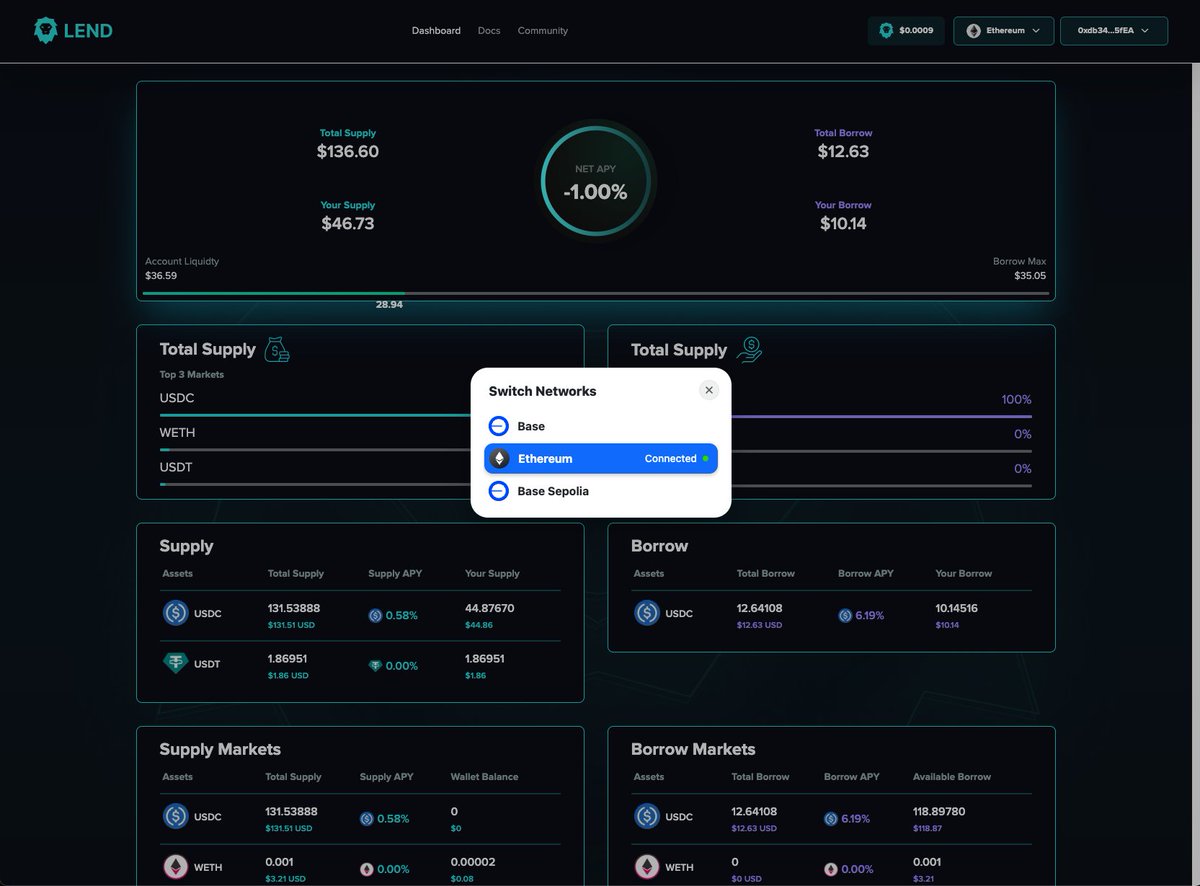
Task: Click the USDT icon in Supply table
Action: point(176,663)
